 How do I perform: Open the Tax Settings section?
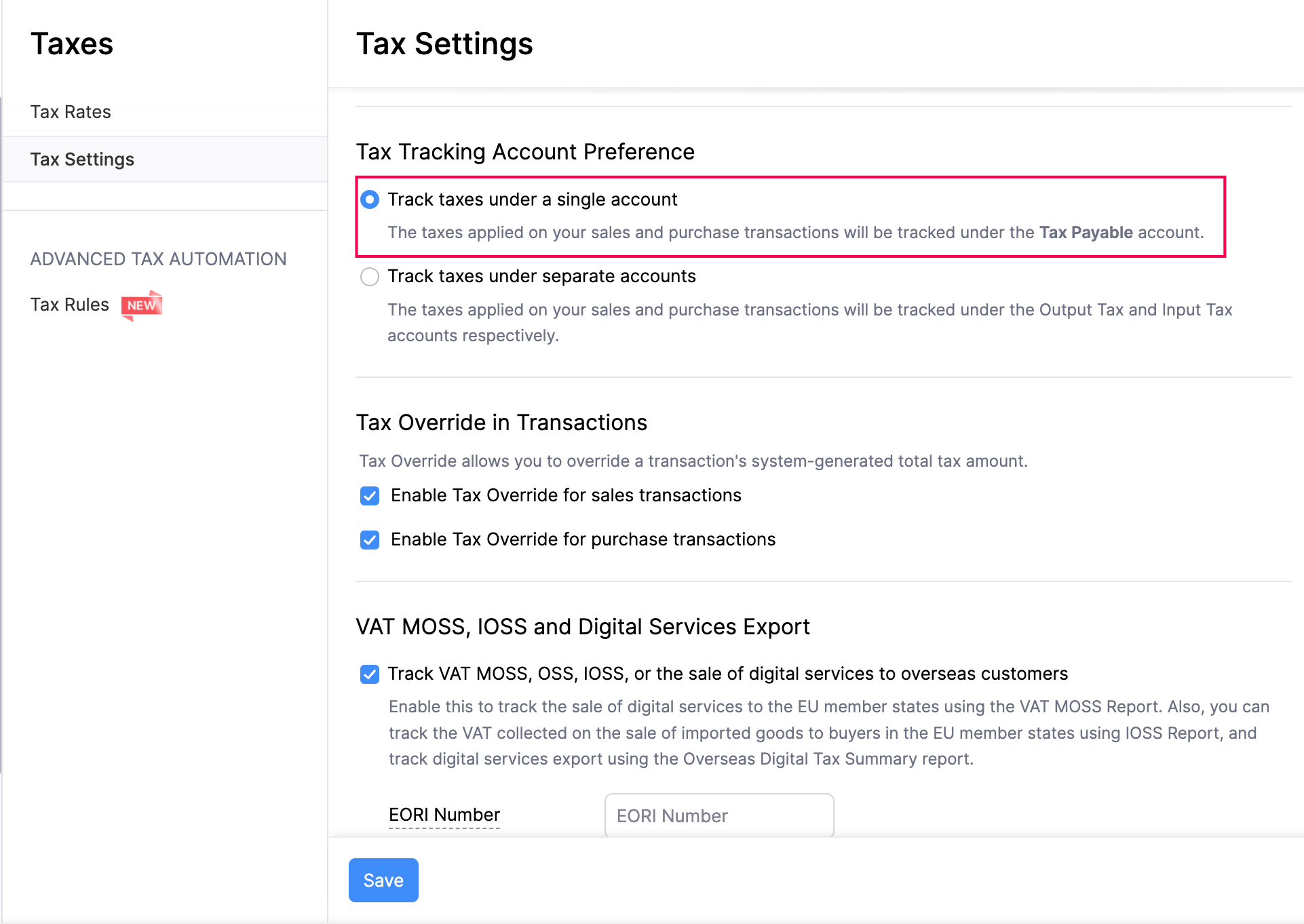(82, 159)
